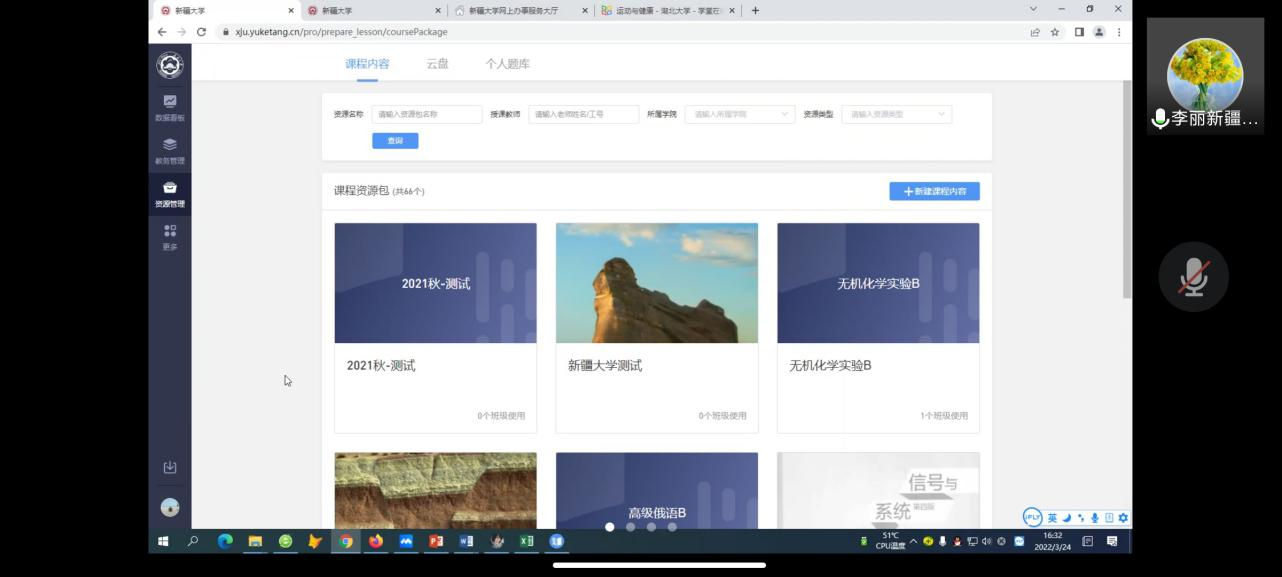Click the 无机化学实验B title below card image
Screen dimensions: 1282x577
pyautogui.click(x=830, y=366)
